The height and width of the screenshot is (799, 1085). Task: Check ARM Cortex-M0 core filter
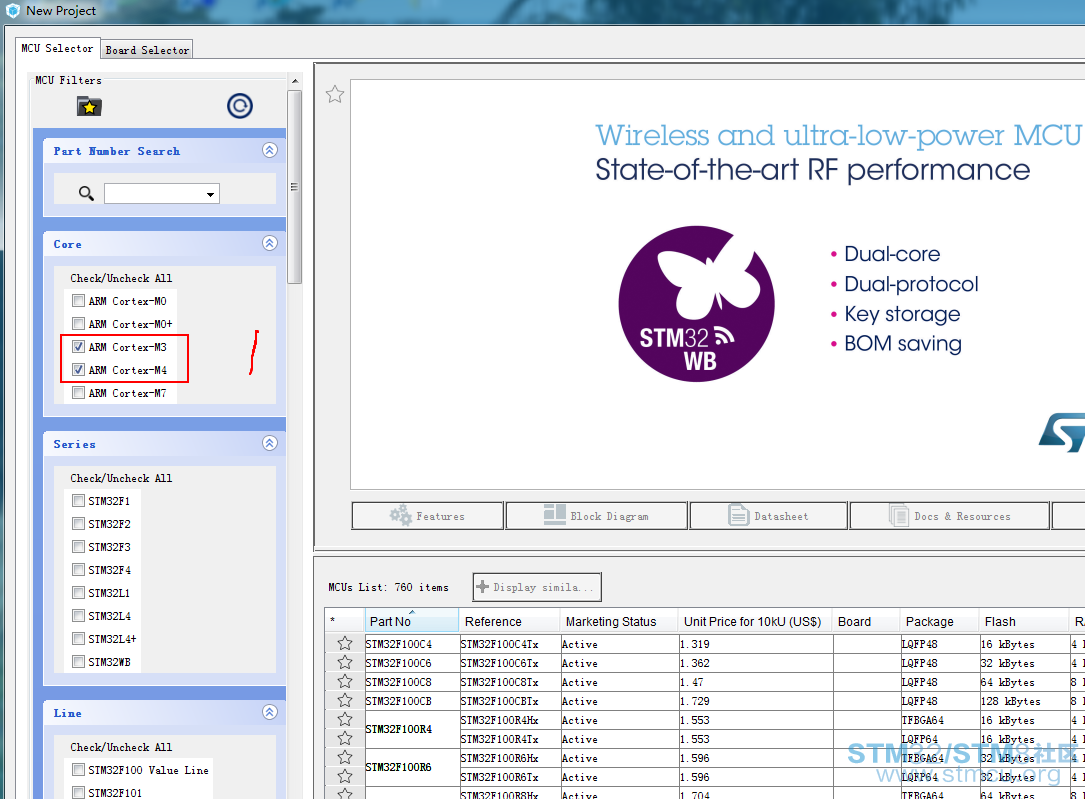point(78,301)
